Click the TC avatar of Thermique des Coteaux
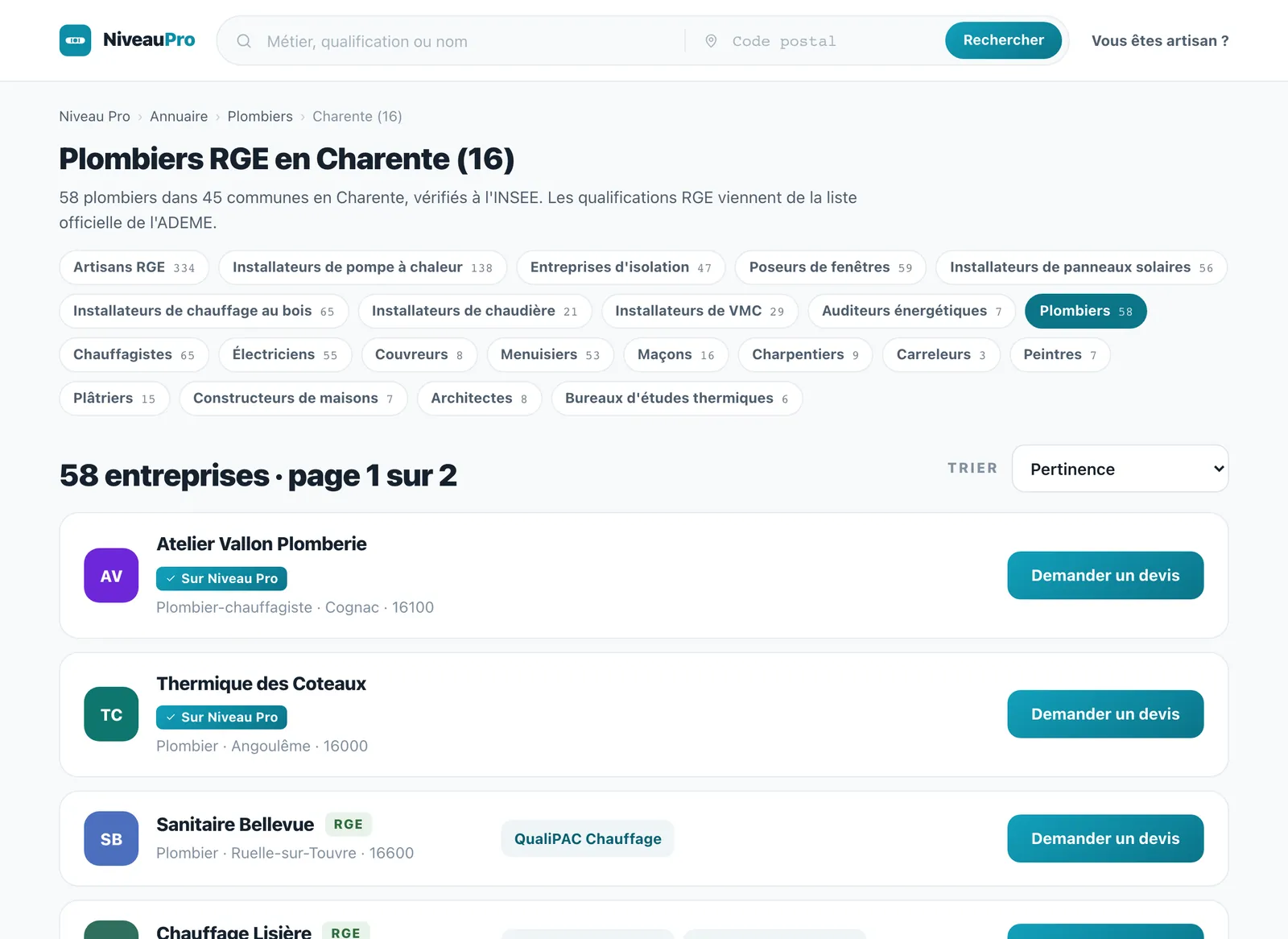Image resolution: width=1288 pixels, height=939 pixels. point(111,714)
